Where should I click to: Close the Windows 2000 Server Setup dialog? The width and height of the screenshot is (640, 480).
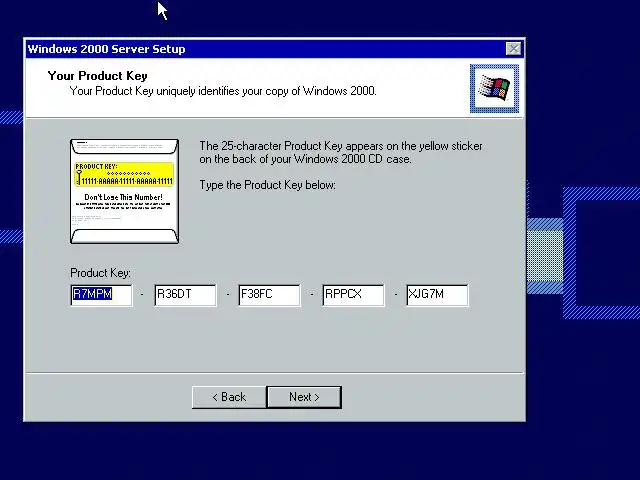coord(513,49)
